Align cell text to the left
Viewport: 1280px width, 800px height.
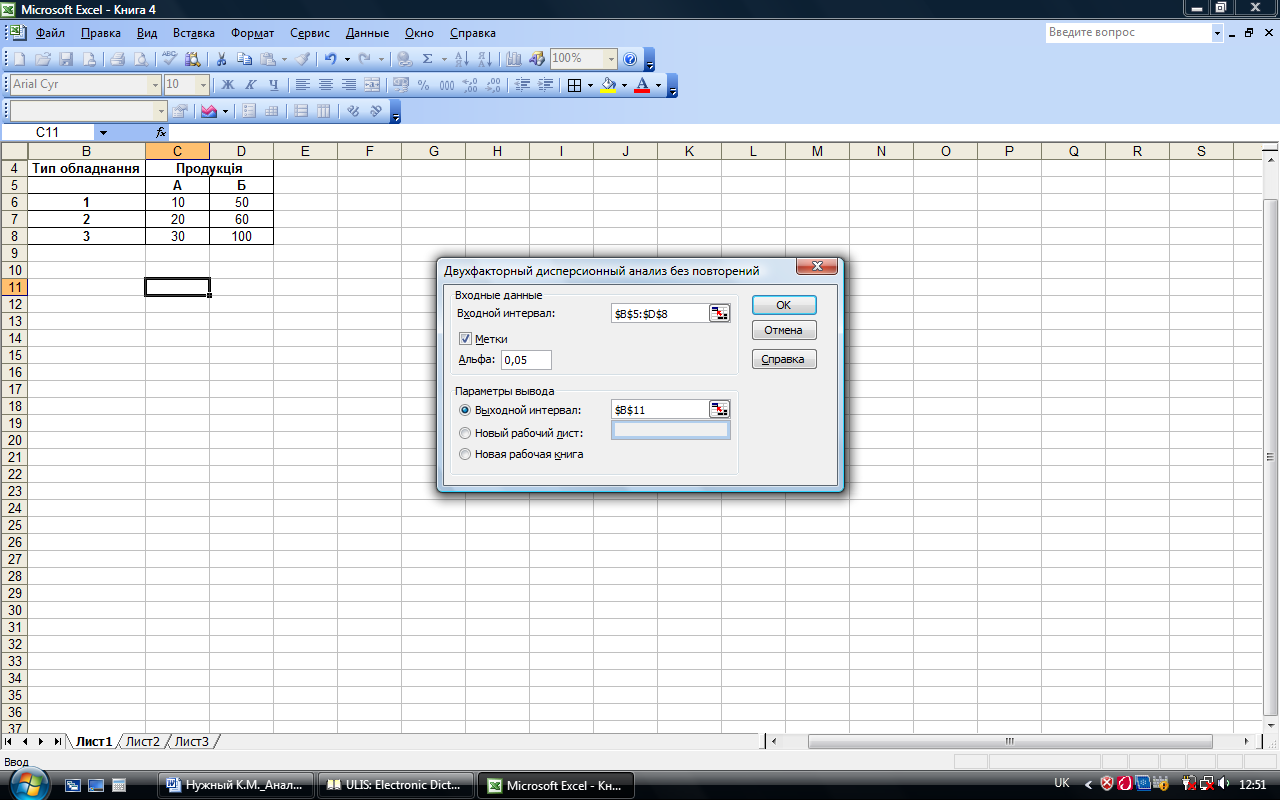[x=302, y=85]
